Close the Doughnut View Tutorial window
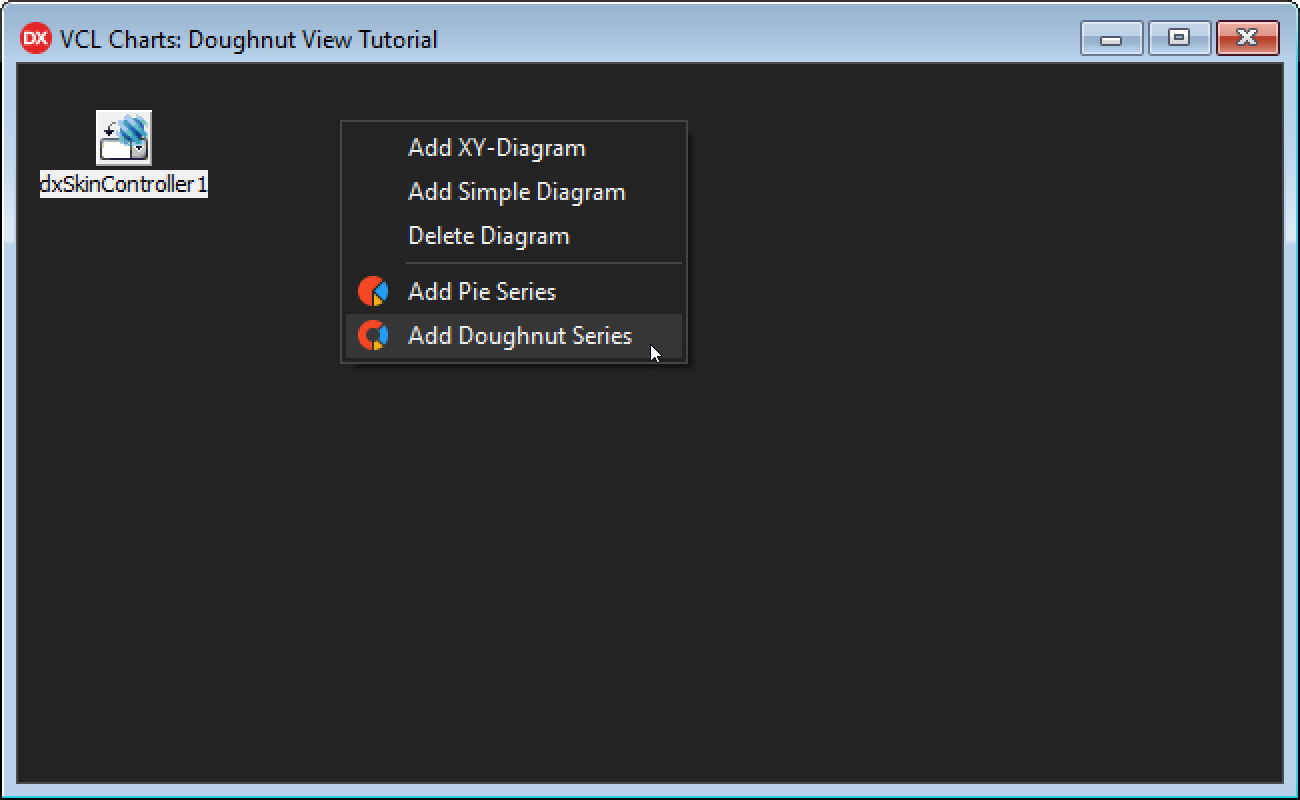 coord(1247,39)
